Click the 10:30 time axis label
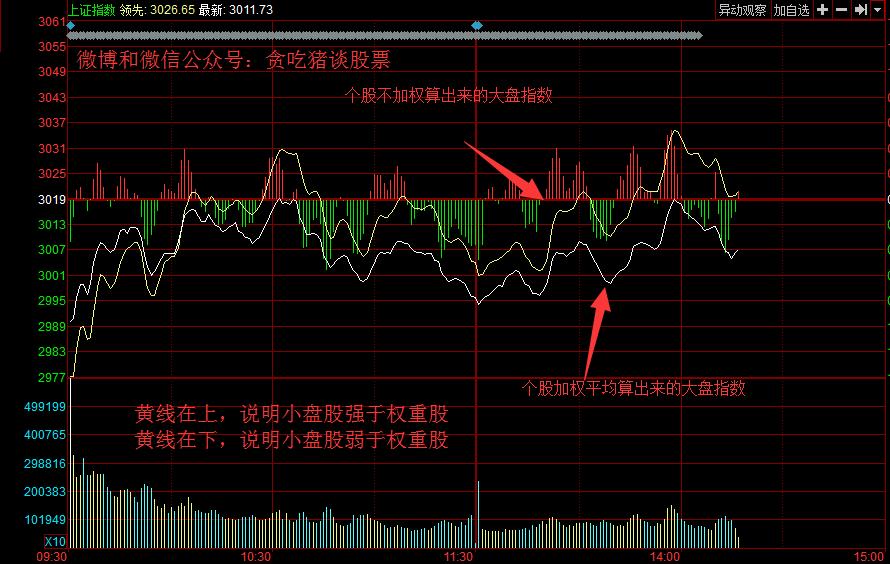 [255, 557]
